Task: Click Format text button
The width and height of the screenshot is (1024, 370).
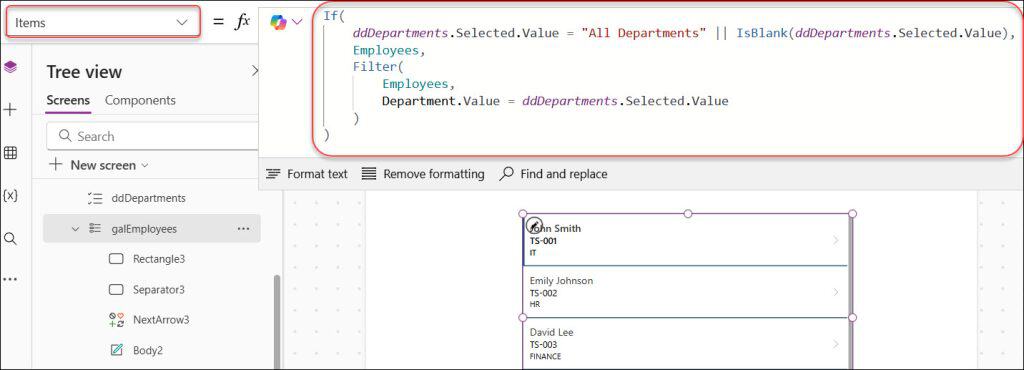Action: point(307,174)
